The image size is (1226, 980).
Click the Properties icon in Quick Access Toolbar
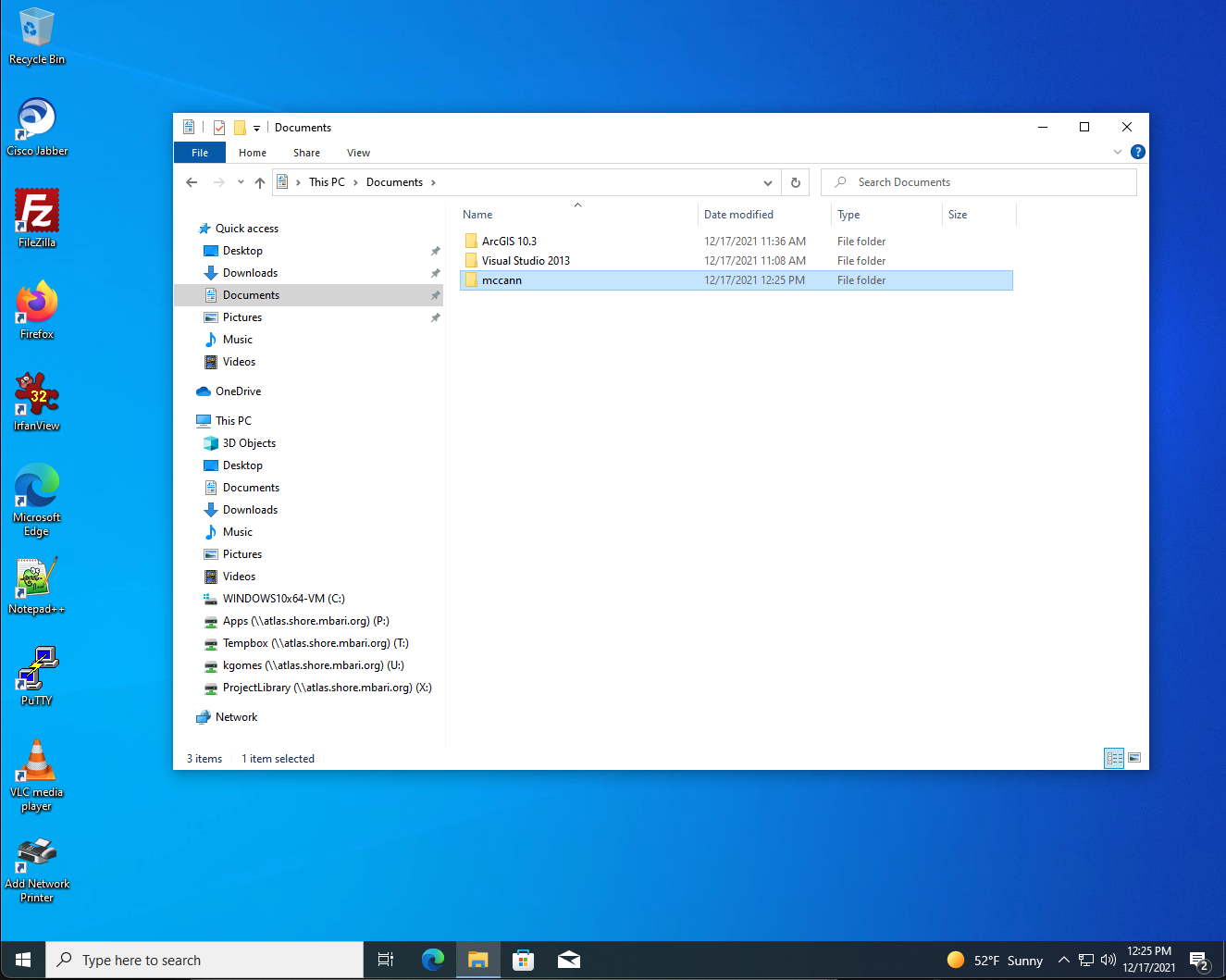pos(219,128)
